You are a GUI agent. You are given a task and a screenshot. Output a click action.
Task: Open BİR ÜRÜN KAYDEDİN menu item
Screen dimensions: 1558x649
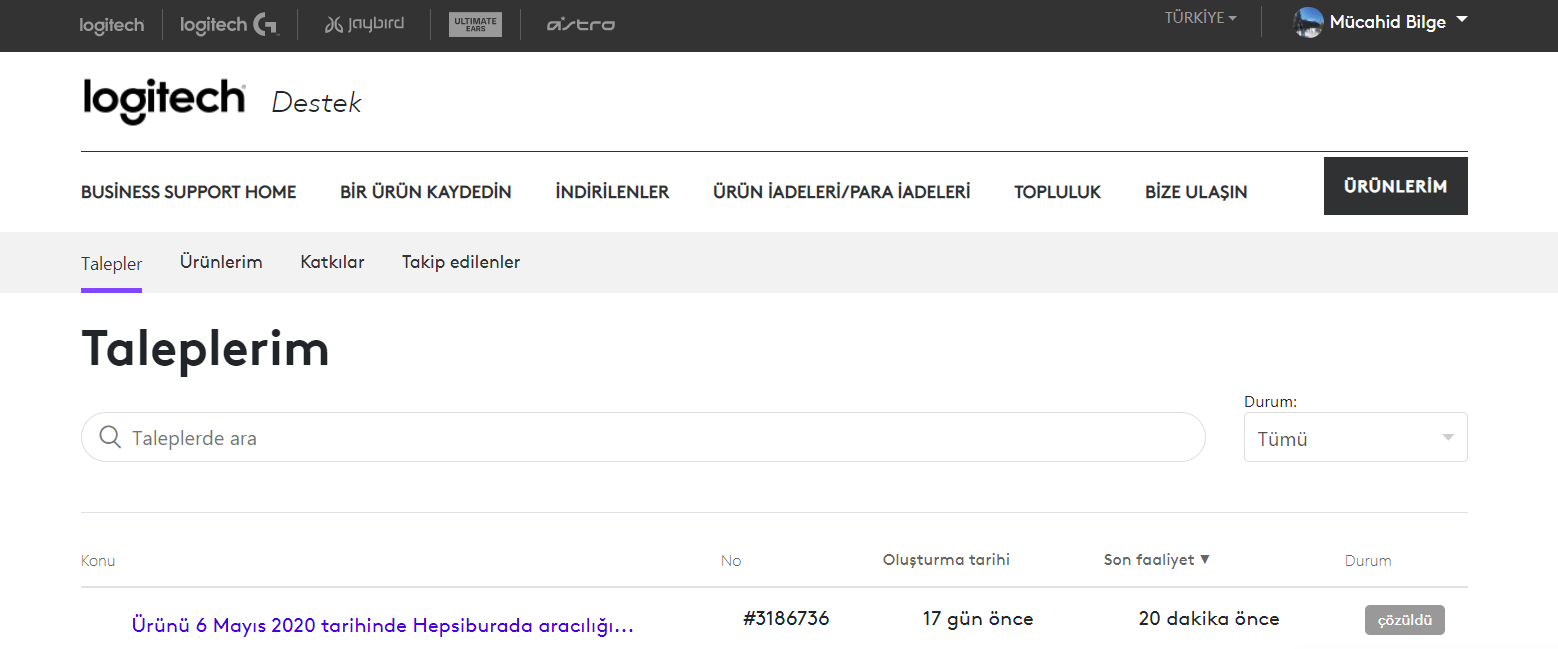(426, 192)
